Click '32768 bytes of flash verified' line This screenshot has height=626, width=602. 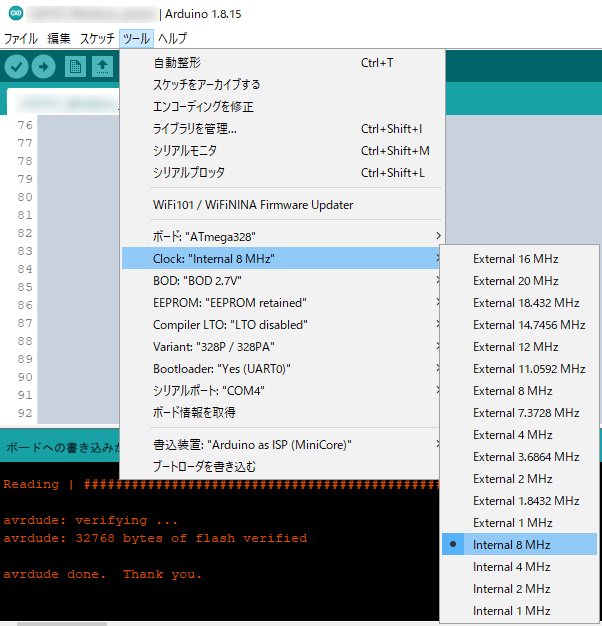tap(191, 538)
